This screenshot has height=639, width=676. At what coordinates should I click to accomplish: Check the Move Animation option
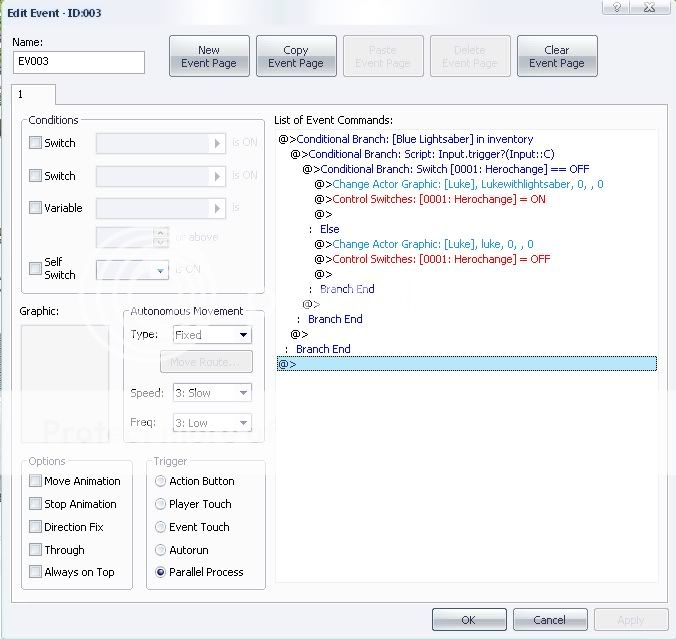pyautogui.click(x=36, y=481)
